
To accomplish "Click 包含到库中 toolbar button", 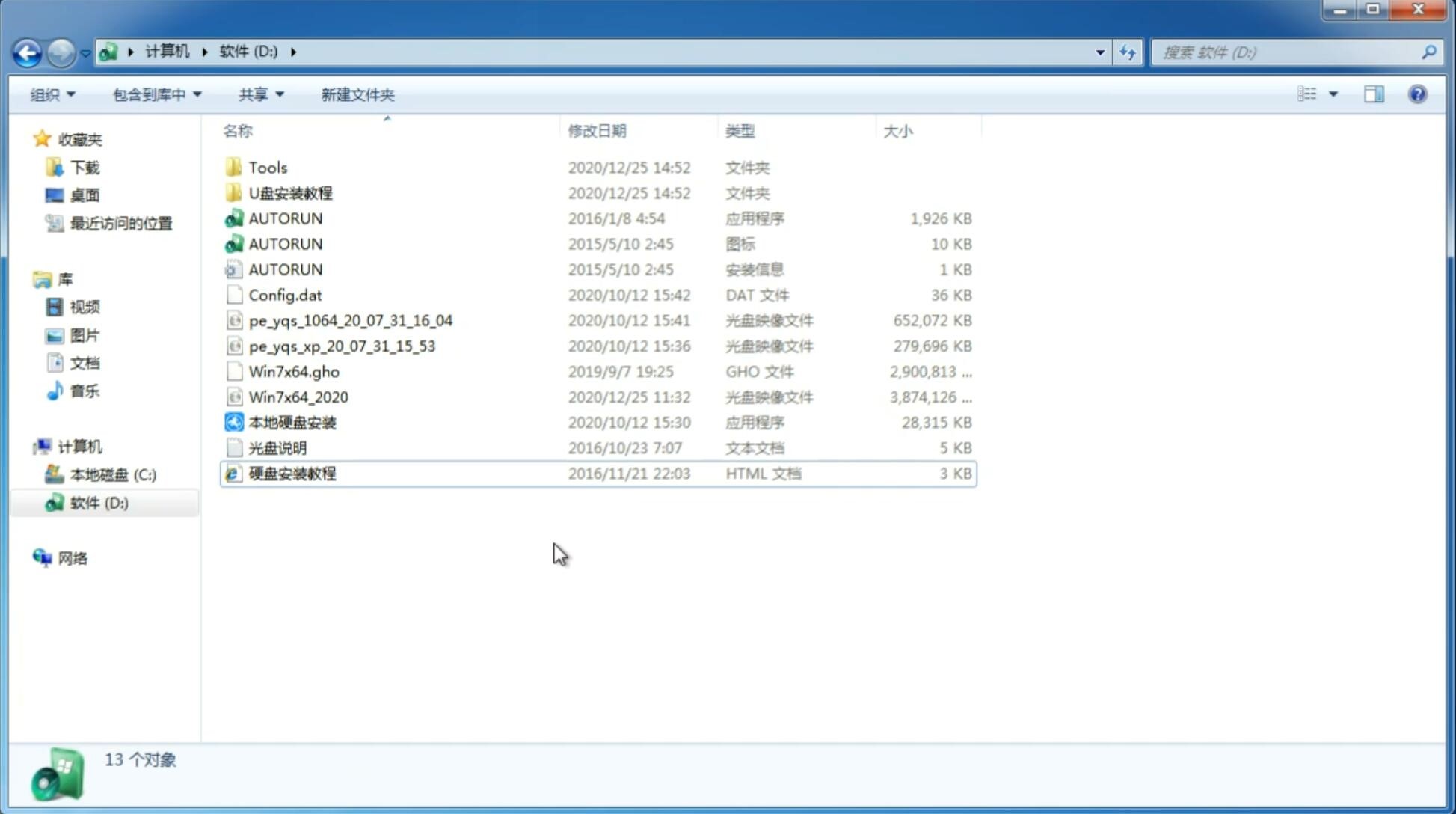I will [x=155, y=93].
